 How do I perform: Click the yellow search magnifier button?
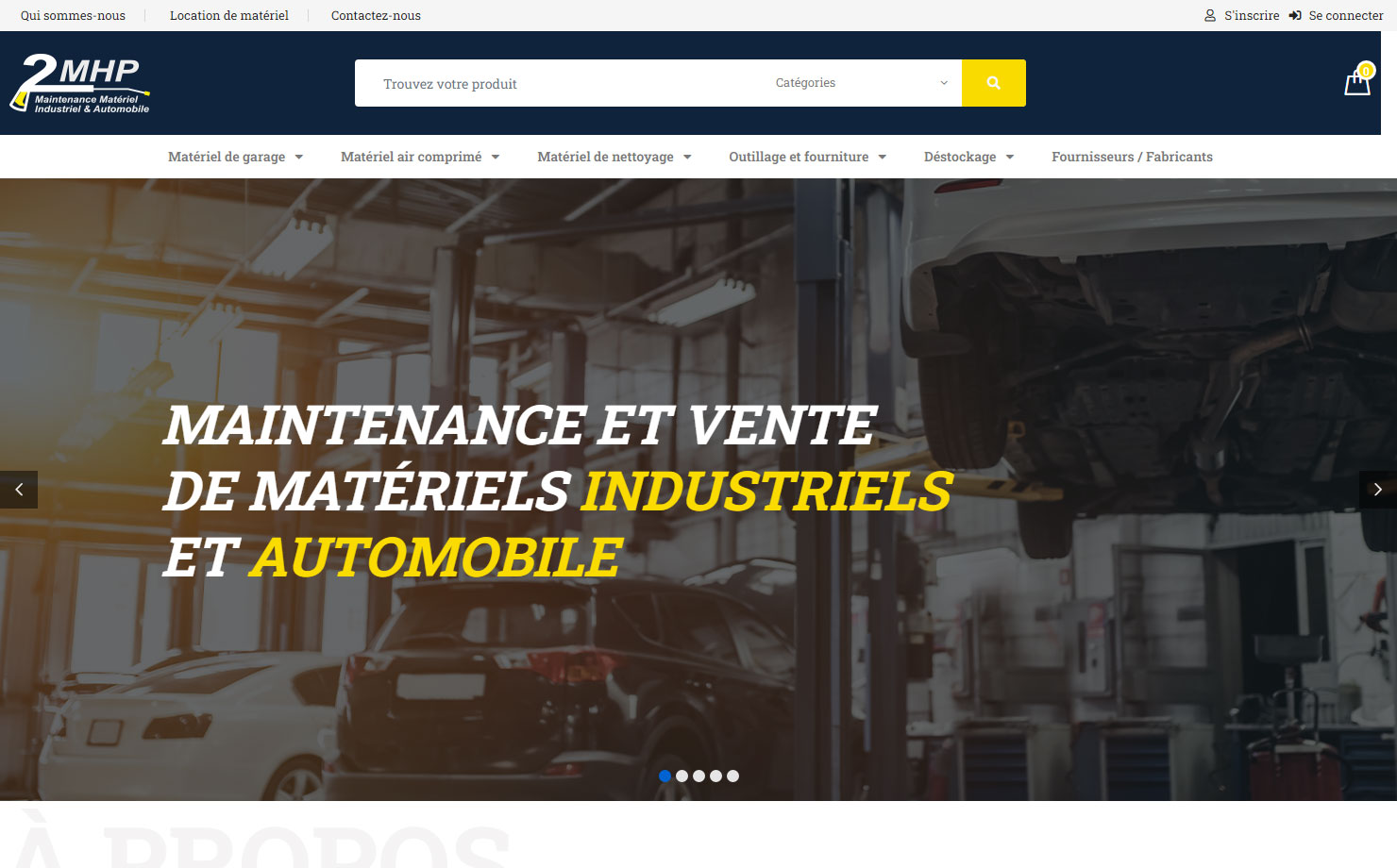pyautogui.click(x=993, y=83)
